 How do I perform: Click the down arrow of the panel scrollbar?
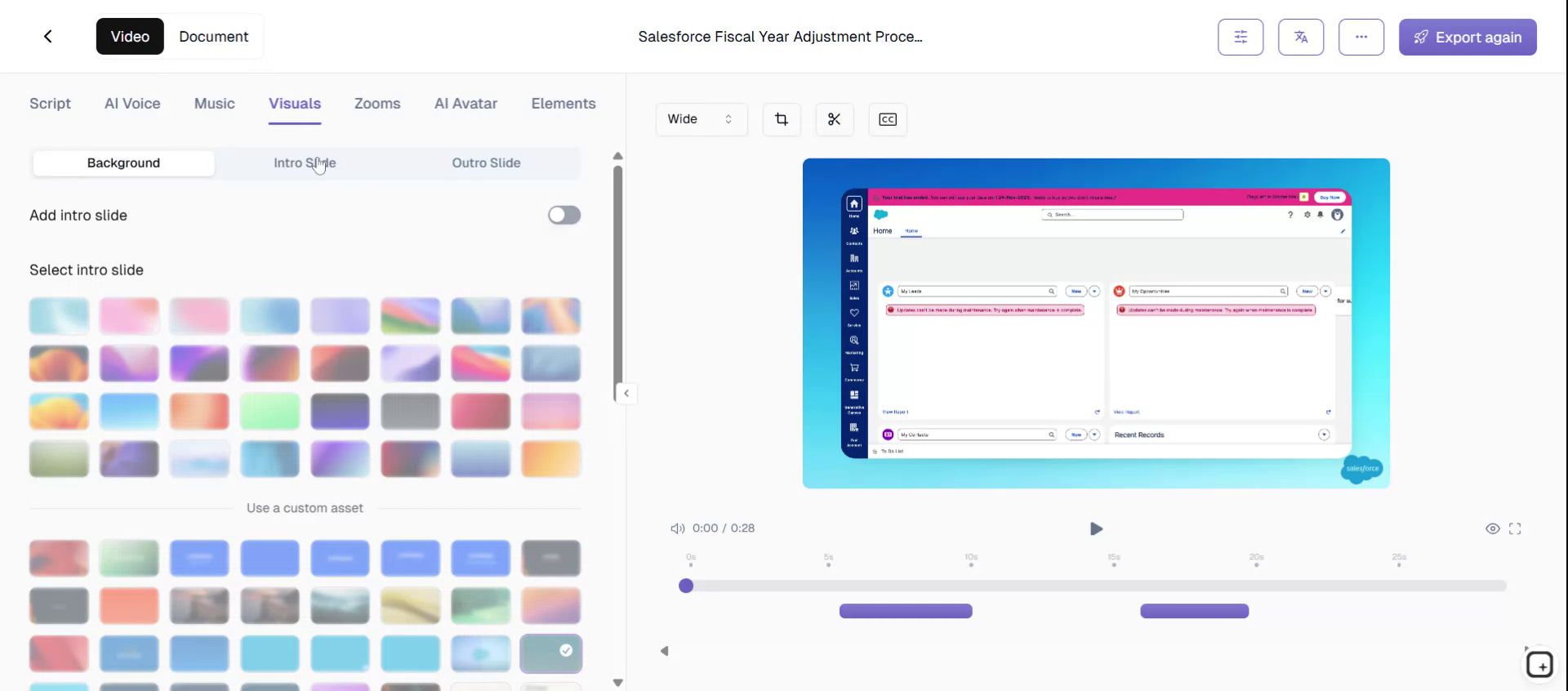pyautogui.click(x=618, y=683)
